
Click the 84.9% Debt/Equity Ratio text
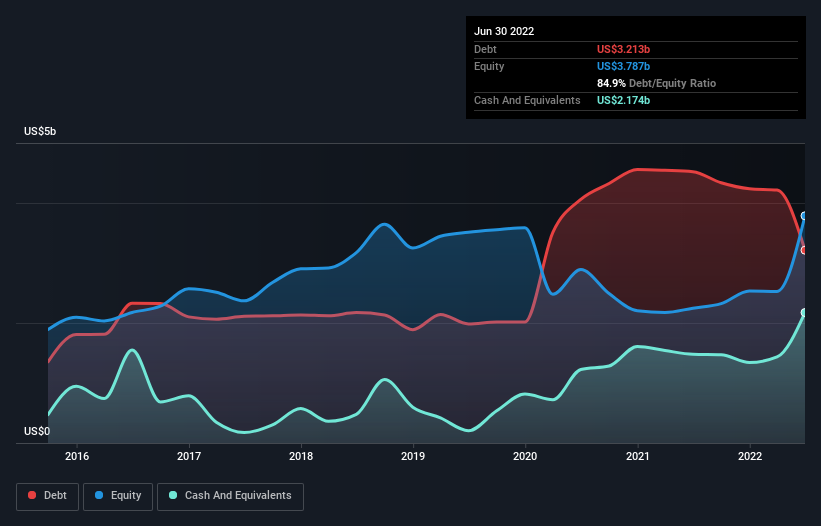(x=656, y=83)
